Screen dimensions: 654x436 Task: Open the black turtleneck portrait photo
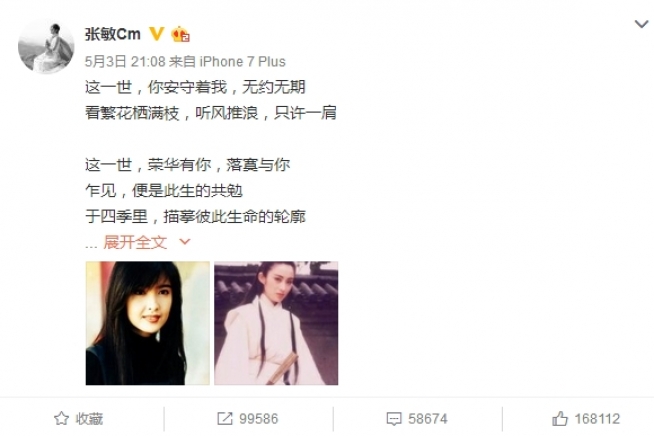coord(148,323)
